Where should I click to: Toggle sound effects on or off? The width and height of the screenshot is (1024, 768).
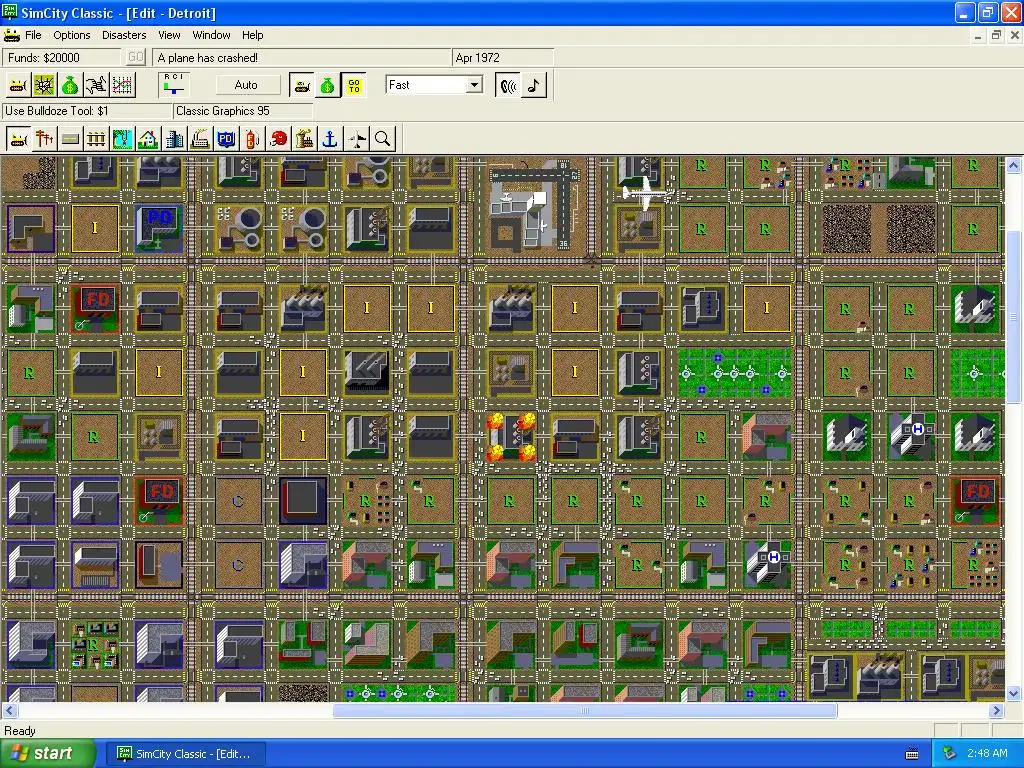[507, 85]
